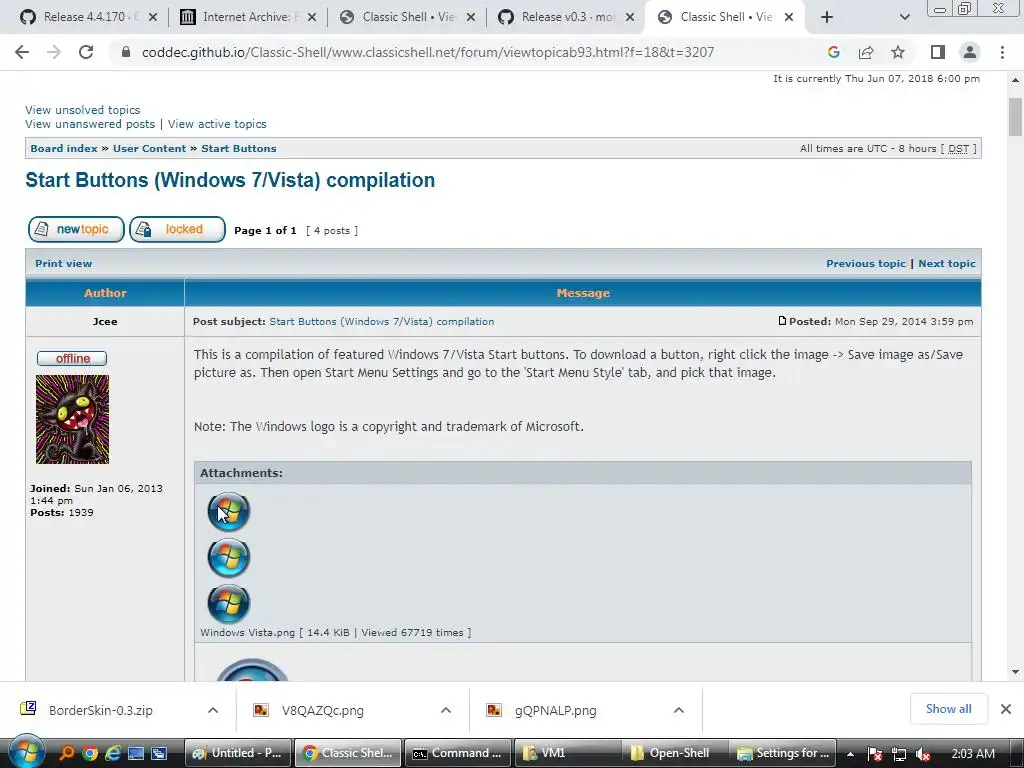1024x768 pixels.
Task: Go to the Next topic
Action: click(x=946, y=263)
